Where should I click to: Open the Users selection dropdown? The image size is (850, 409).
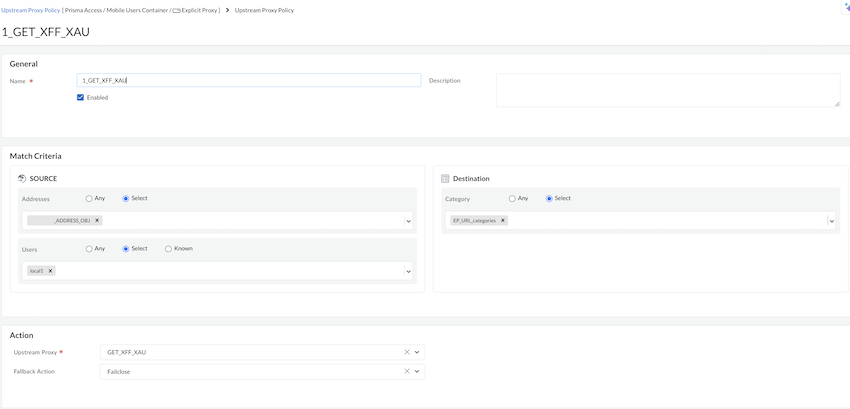point(408,271)
